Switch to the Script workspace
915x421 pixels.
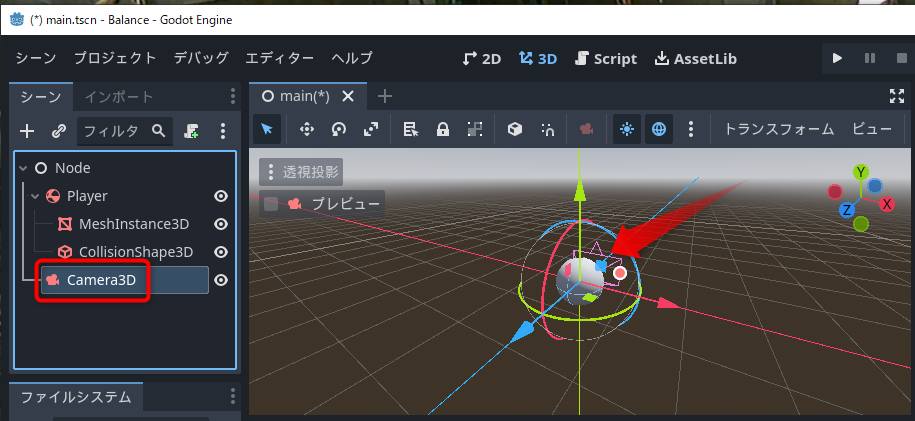(606, 59)
